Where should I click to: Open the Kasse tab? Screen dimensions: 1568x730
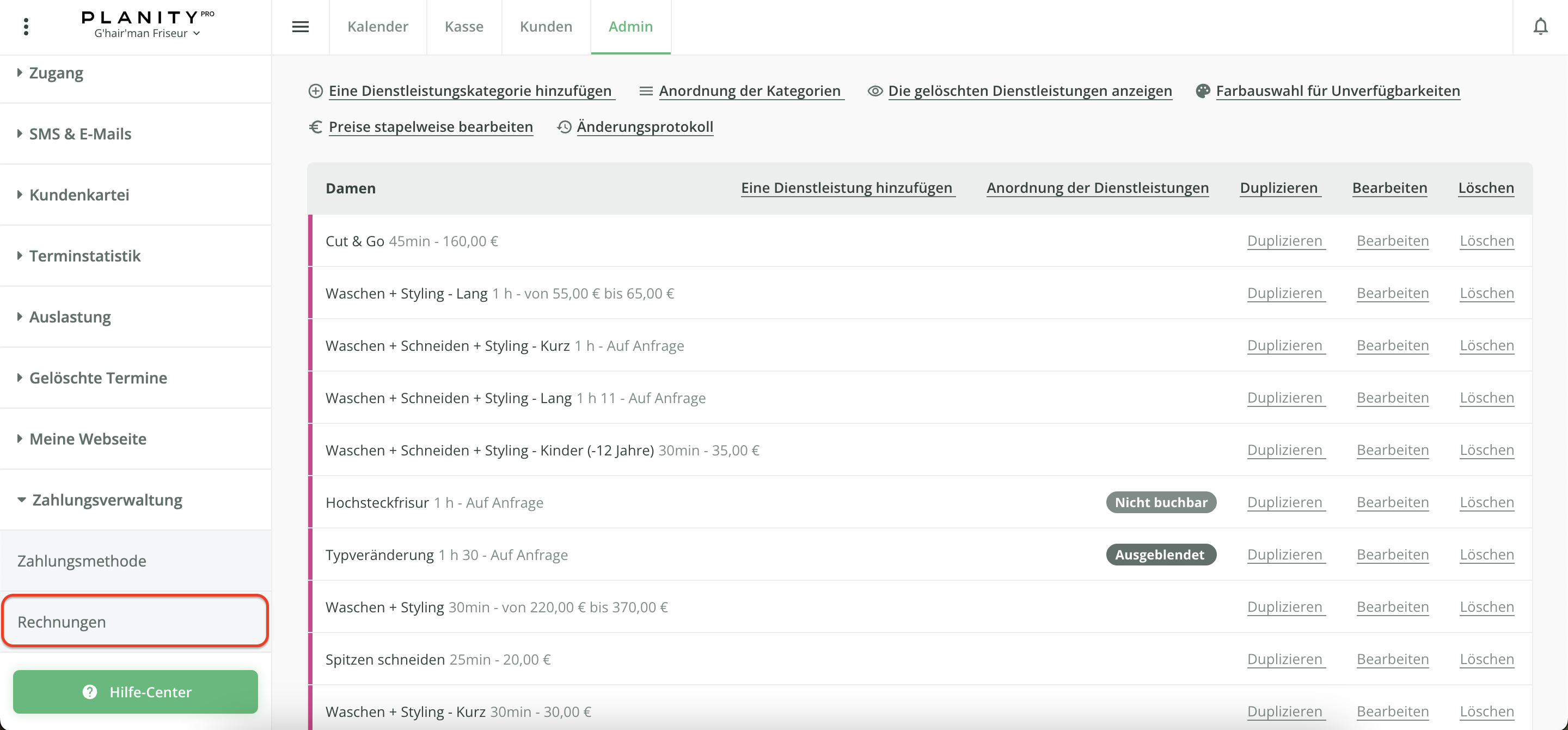(464, 27)
